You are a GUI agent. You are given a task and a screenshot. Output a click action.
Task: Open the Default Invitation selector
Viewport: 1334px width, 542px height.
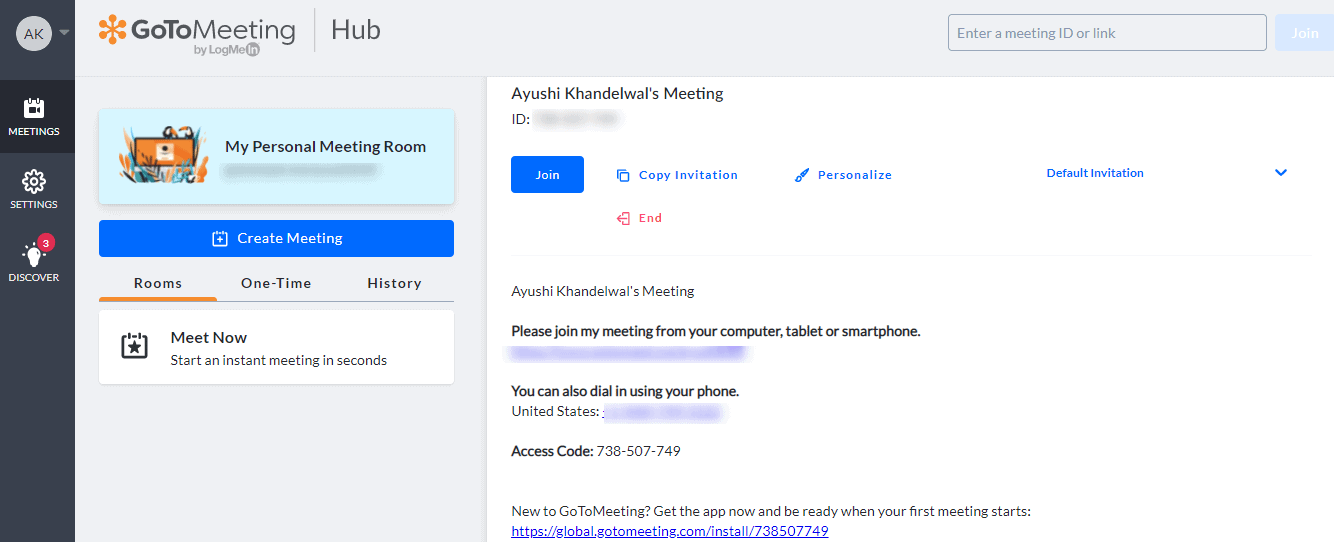[1095, 173]
